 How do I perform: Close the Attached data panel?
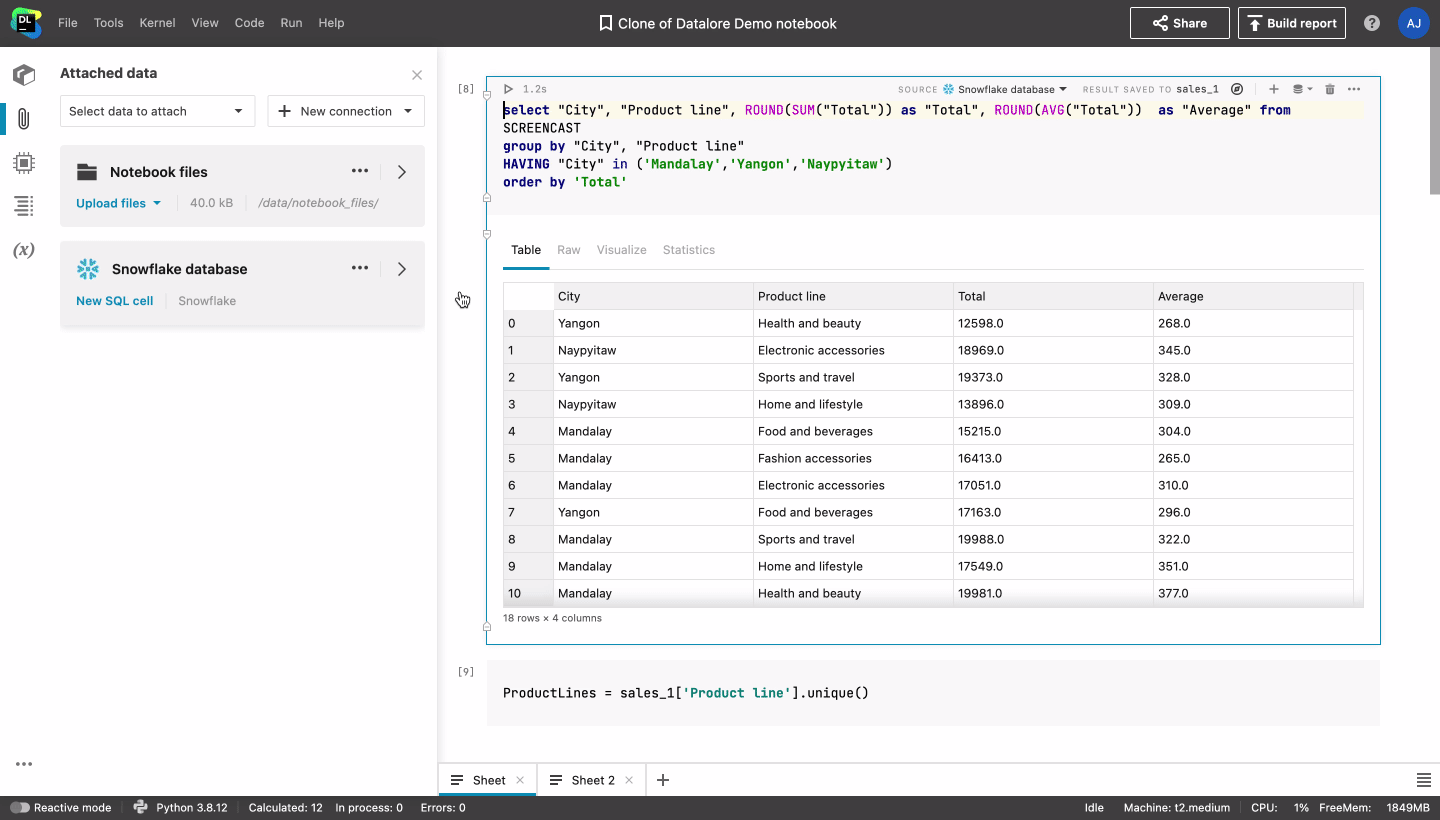pos(417,75)
